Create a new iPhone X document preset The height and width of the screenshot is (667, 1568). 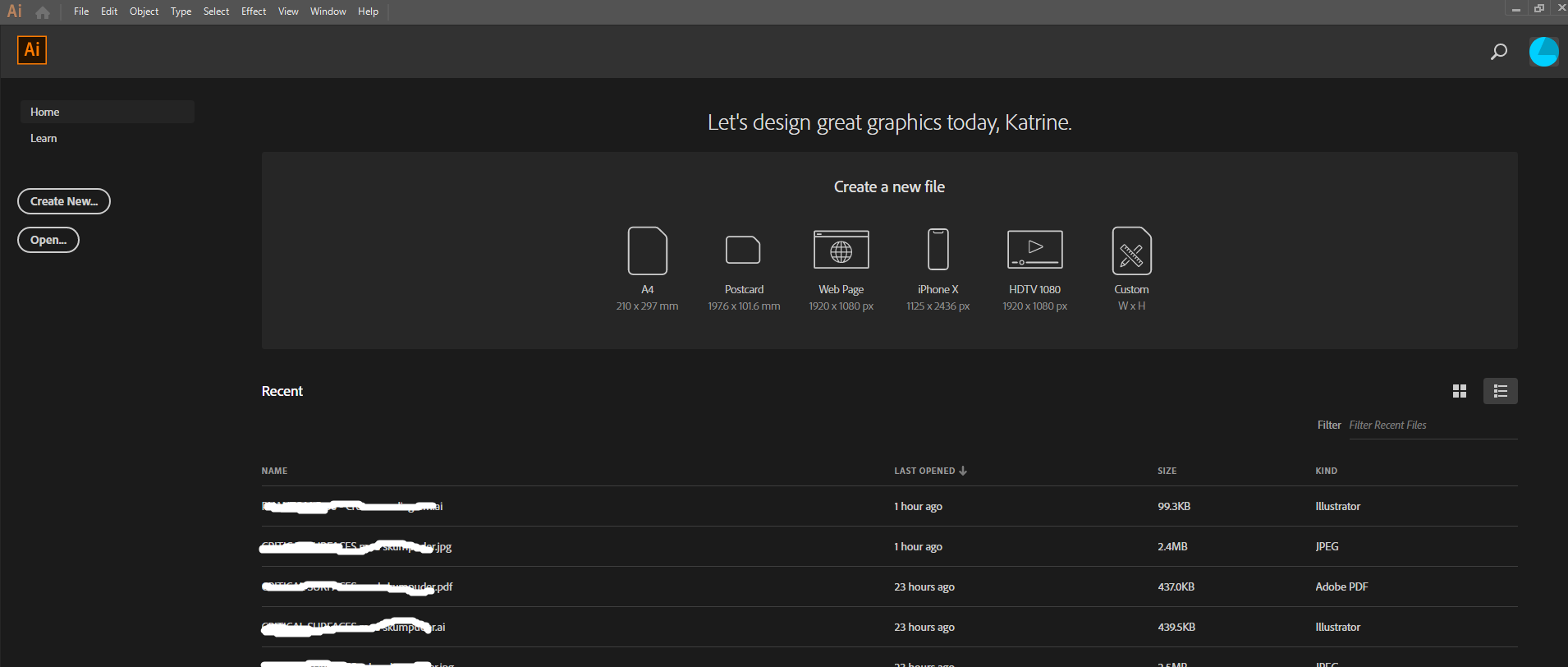(x=938, y=269)
